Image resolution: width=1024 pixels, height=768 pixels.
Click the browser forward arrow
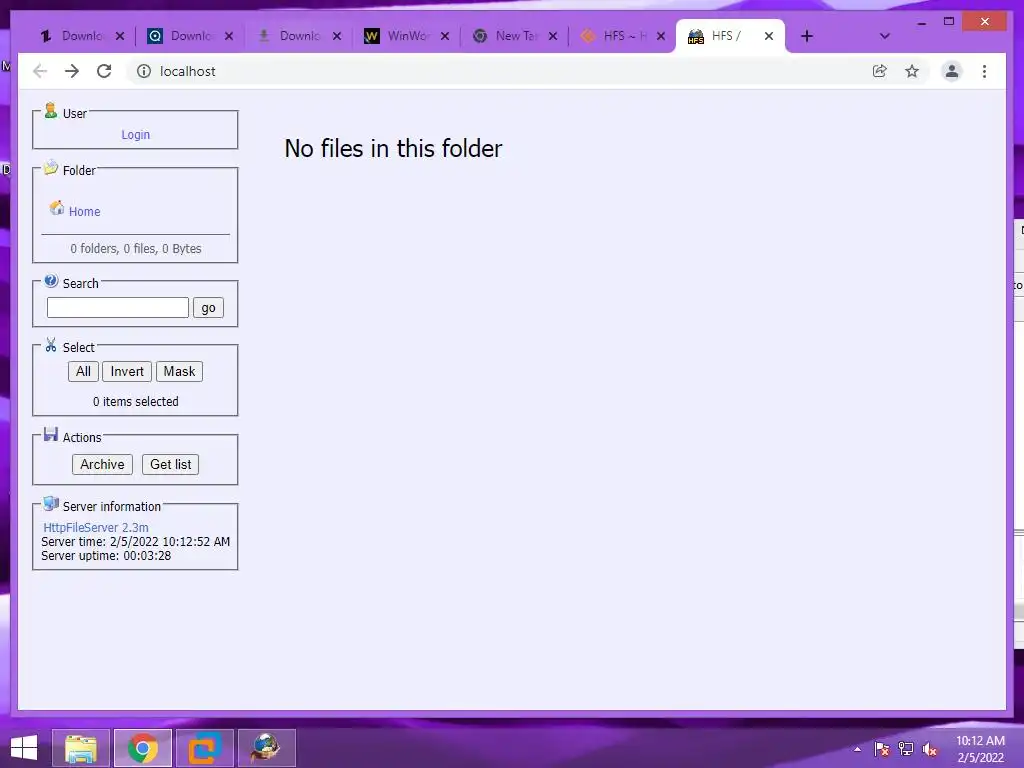point(72,71)
